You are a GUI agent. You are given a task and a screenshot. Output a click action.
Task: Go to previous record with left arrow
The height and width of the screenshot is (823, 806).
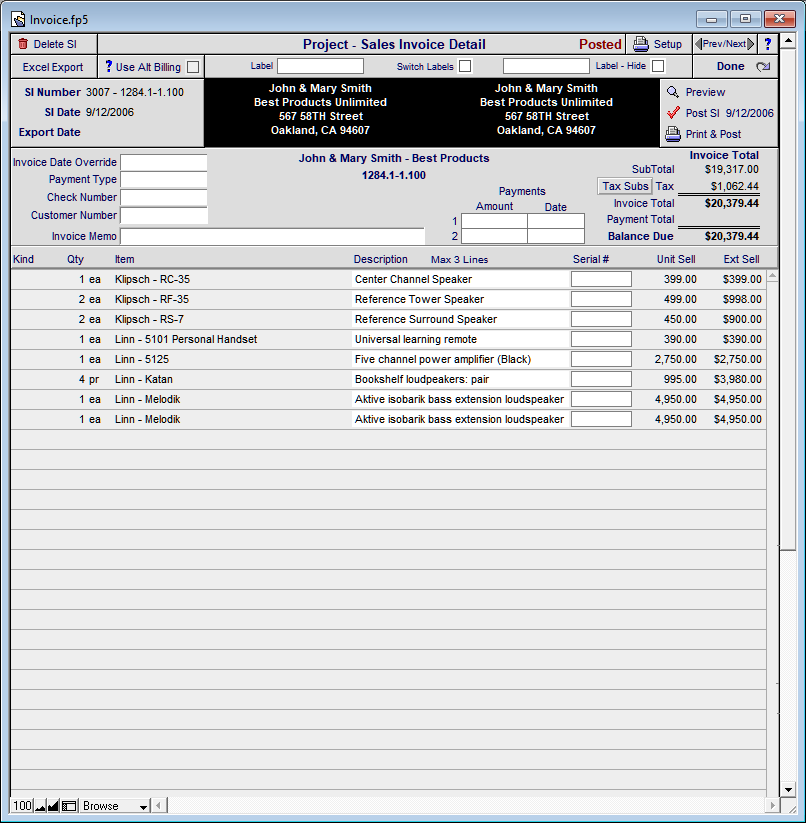coord(698,44)
